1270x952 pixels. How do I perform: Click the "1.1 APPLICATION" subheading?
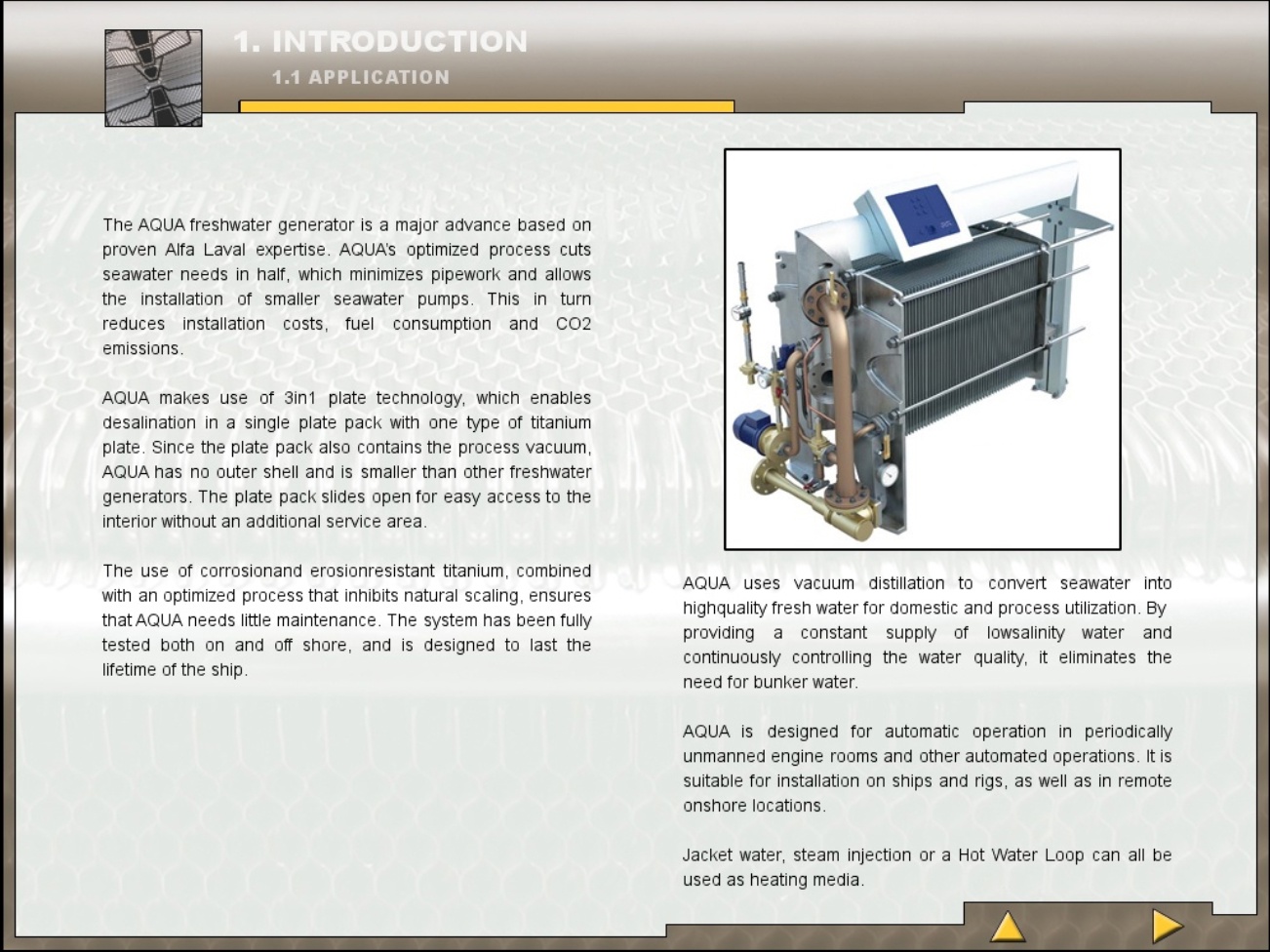pos(361,77)
